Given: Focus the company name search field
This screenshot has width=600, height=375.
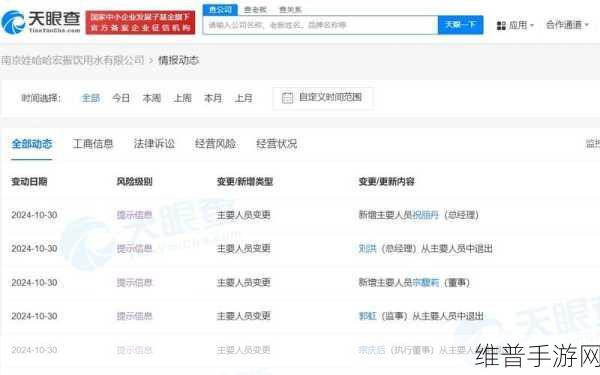Looking at the screenshot, I should [320, 25].
